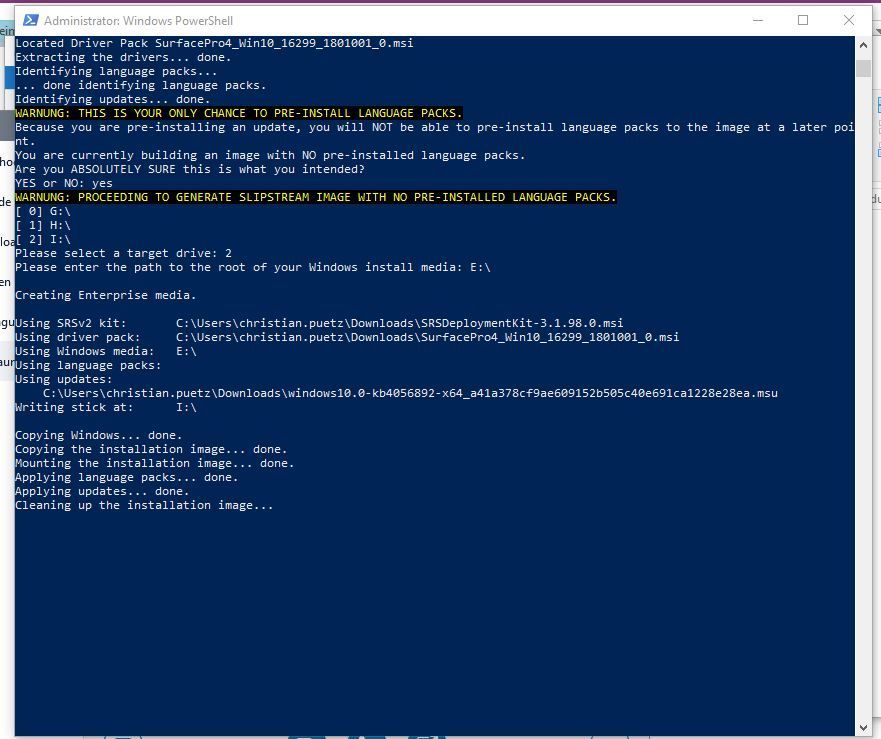Click the line 'Cleaning up the installation image...'
The image size is (881, 739).
pos(144,505)
